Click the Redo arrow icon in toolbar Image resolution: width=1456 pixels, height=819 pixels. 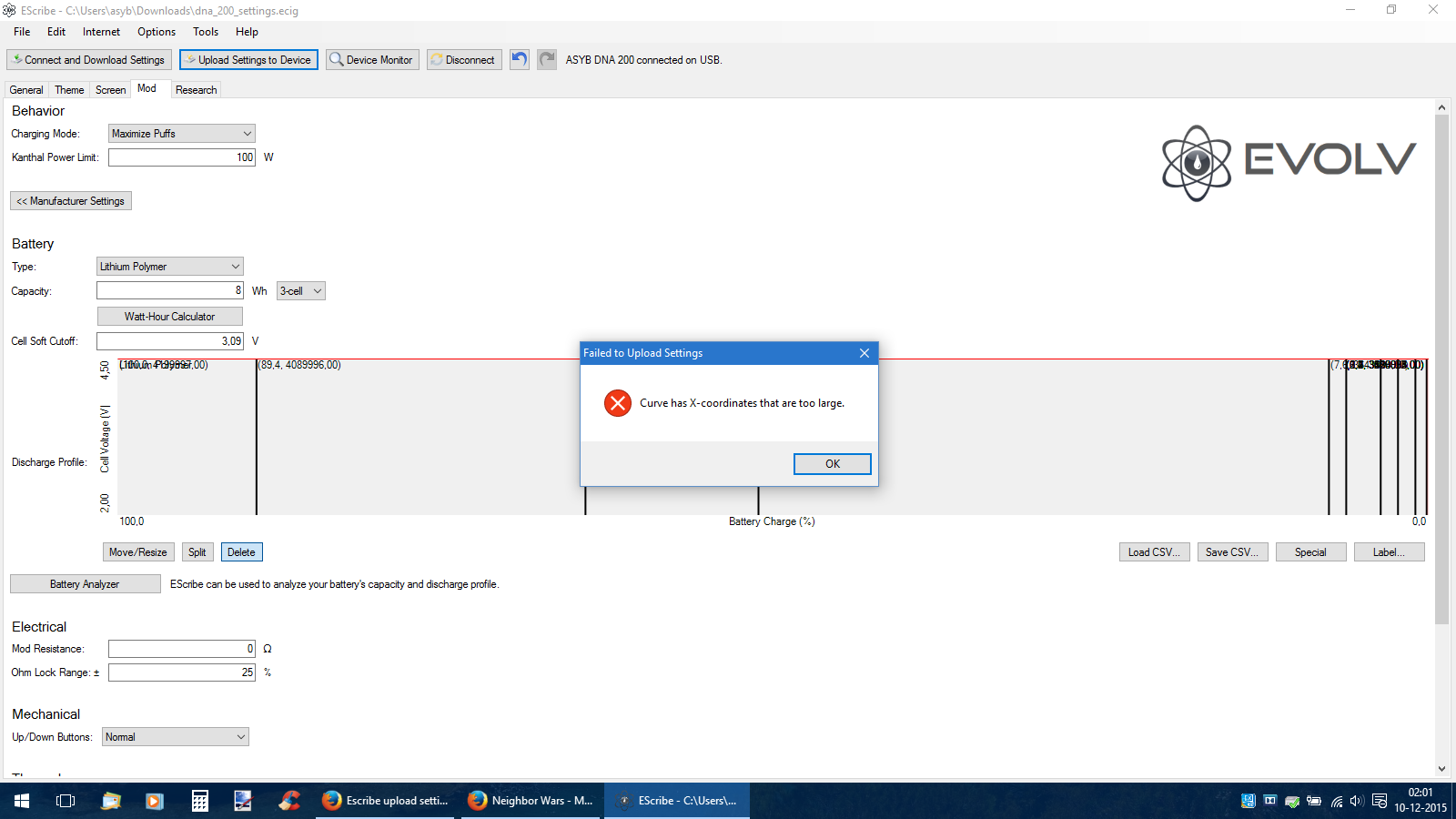(x=547, y=60)
